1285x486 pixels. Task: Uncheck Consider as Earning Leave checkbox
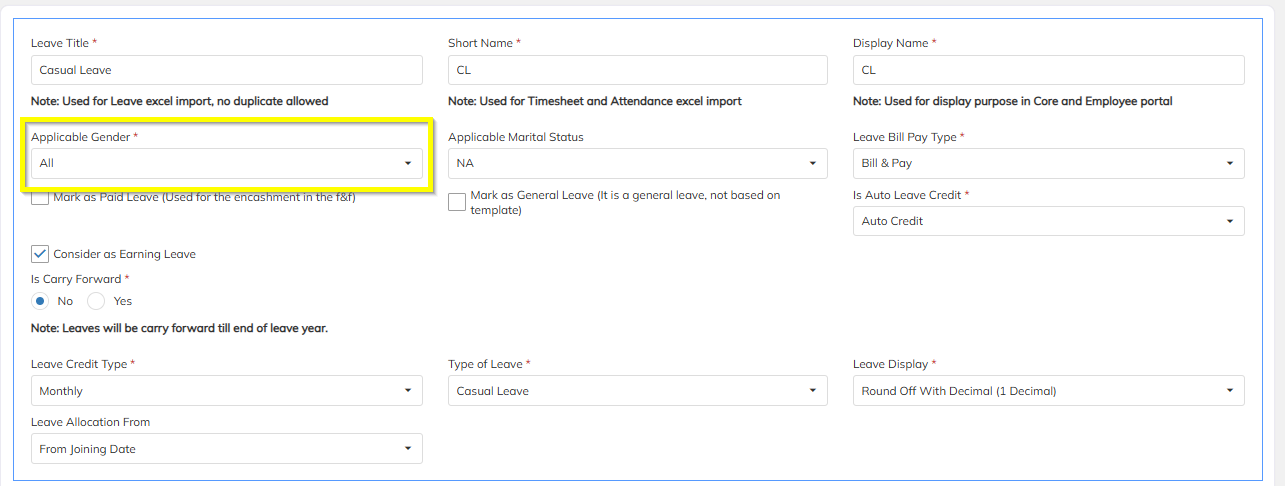point(40,254)
